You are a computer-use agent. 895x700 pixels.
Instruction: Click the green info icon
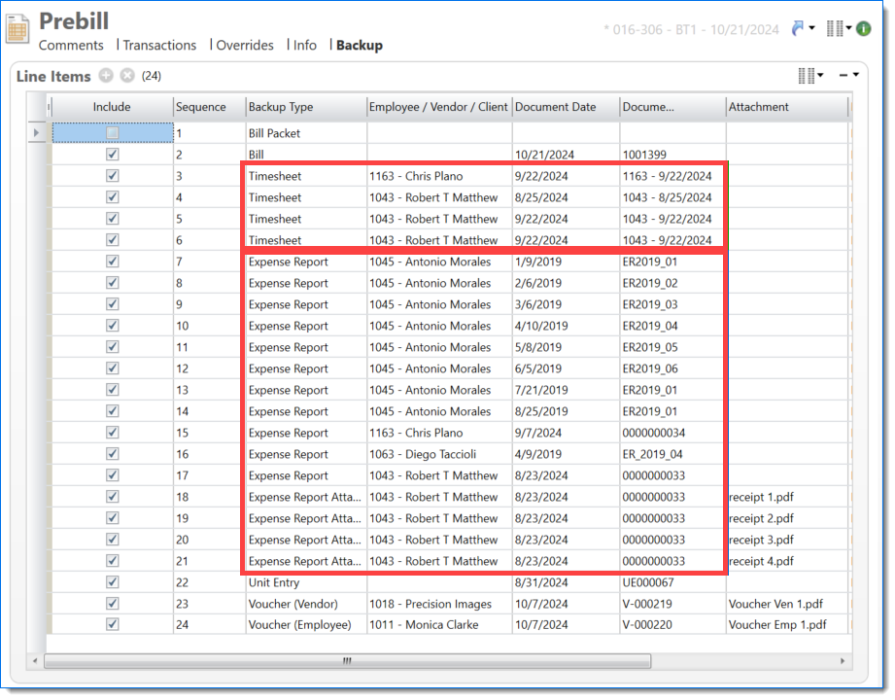pos(863,29)
